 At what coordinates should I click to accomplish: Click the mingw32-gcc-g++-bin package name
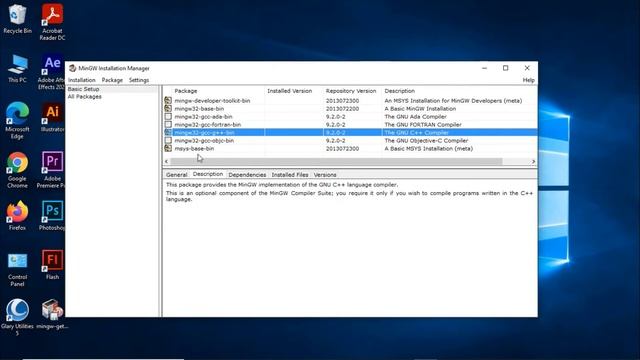coord(204,132)
